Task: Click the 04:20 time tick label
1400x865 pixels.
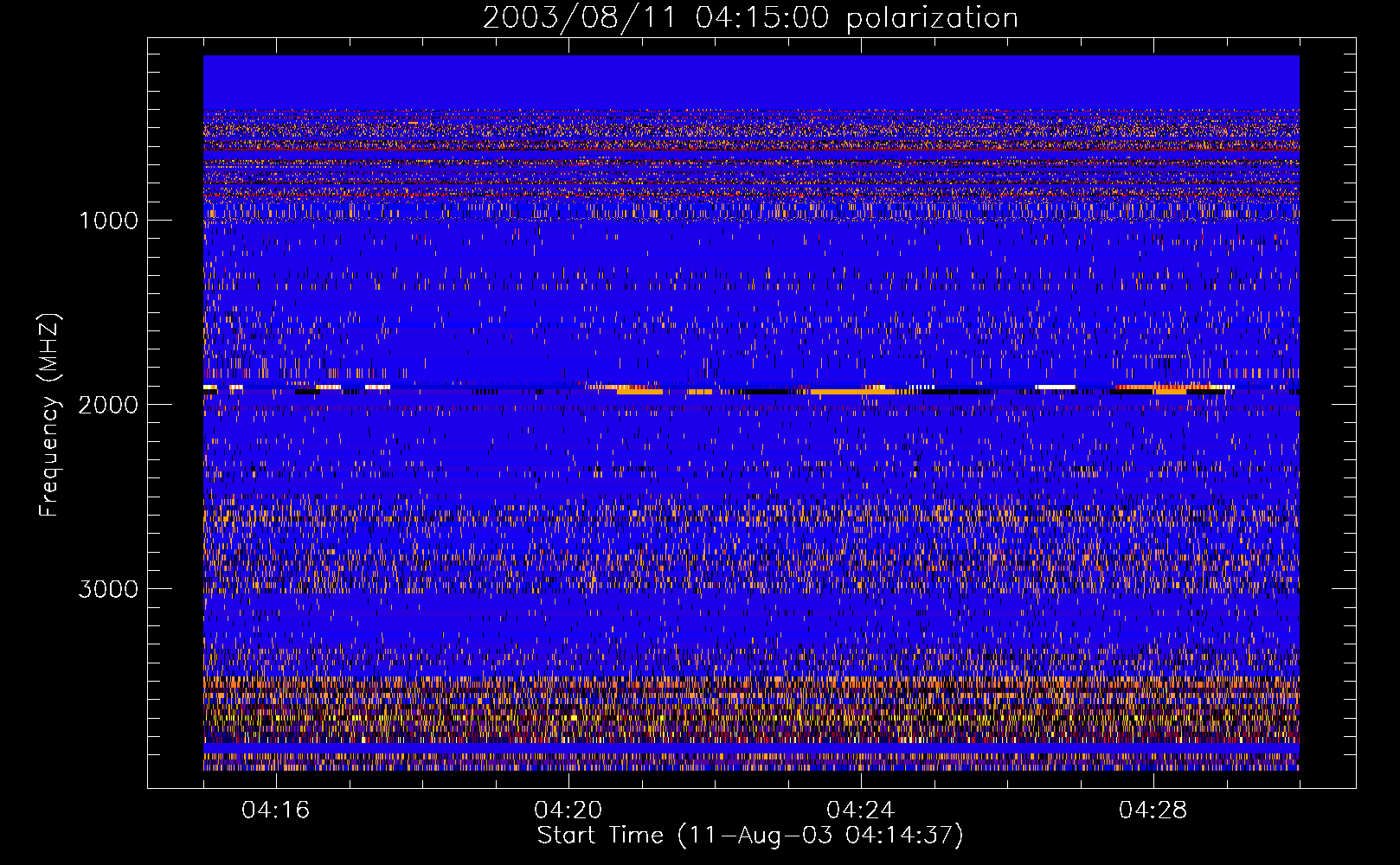Action: pos(568,811)
